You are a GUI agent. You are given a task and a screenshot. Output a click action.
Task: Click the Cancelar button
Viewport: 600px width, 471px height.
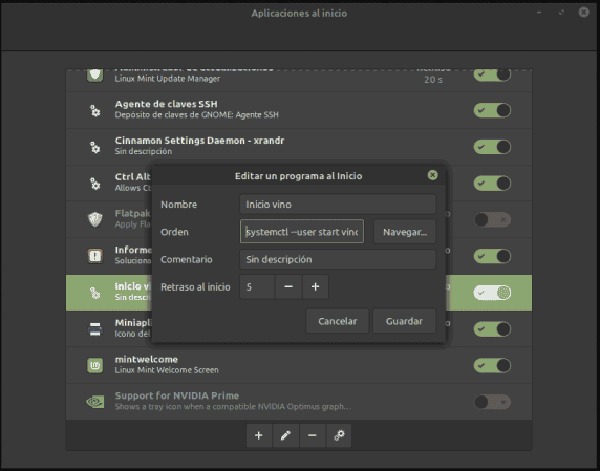click(x=338, y=321)
